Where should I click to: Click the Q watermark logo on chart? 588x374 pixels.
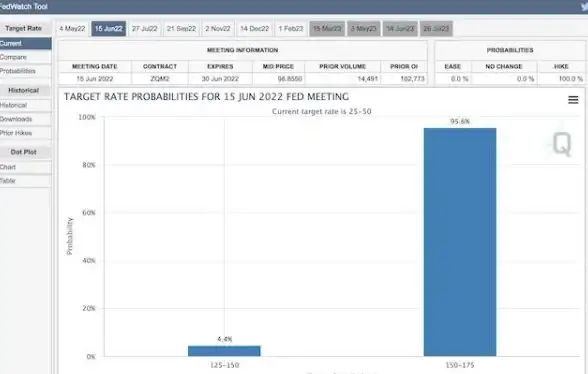click(x=562, y=144)
